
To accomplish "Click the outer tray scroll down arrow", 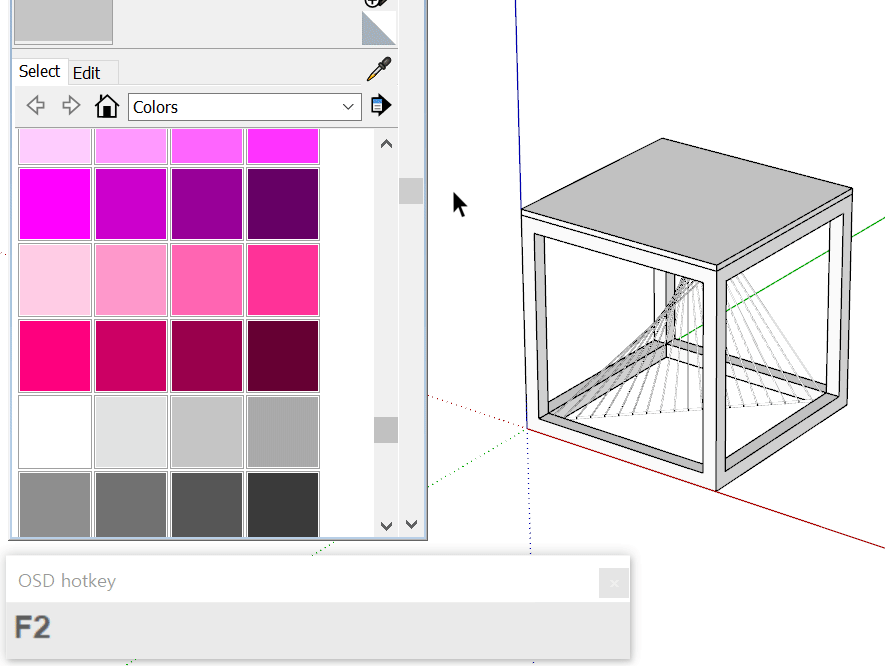I will (411, 524).
